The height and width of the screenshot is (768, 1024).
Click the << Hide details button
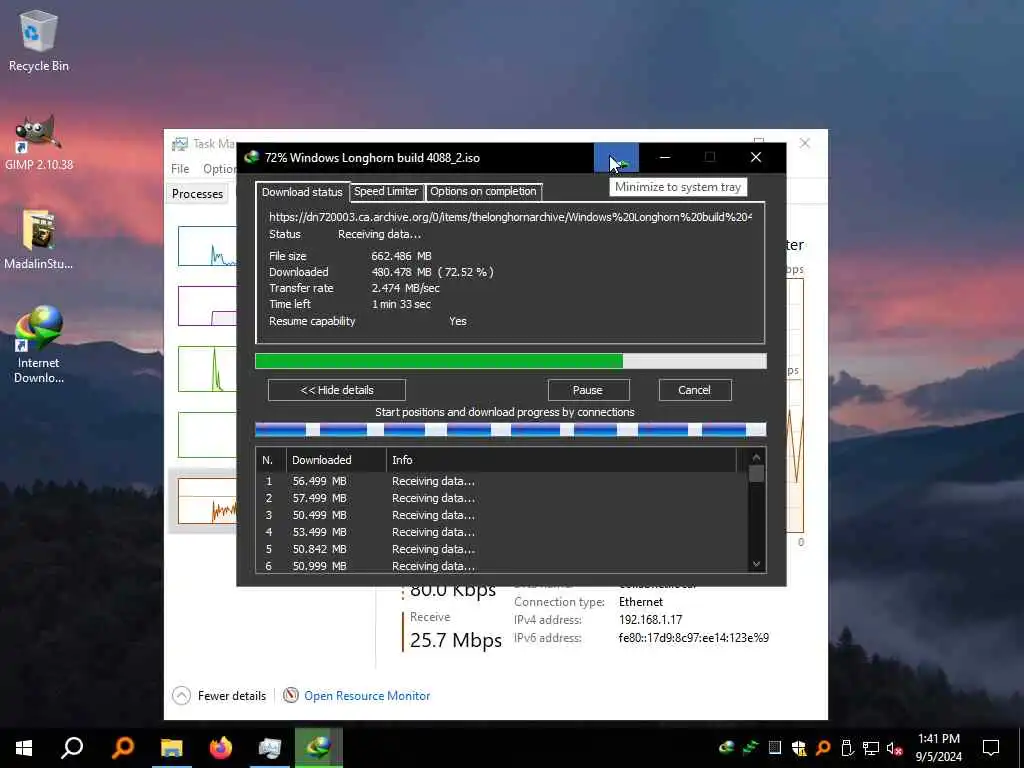click(337, 390)
